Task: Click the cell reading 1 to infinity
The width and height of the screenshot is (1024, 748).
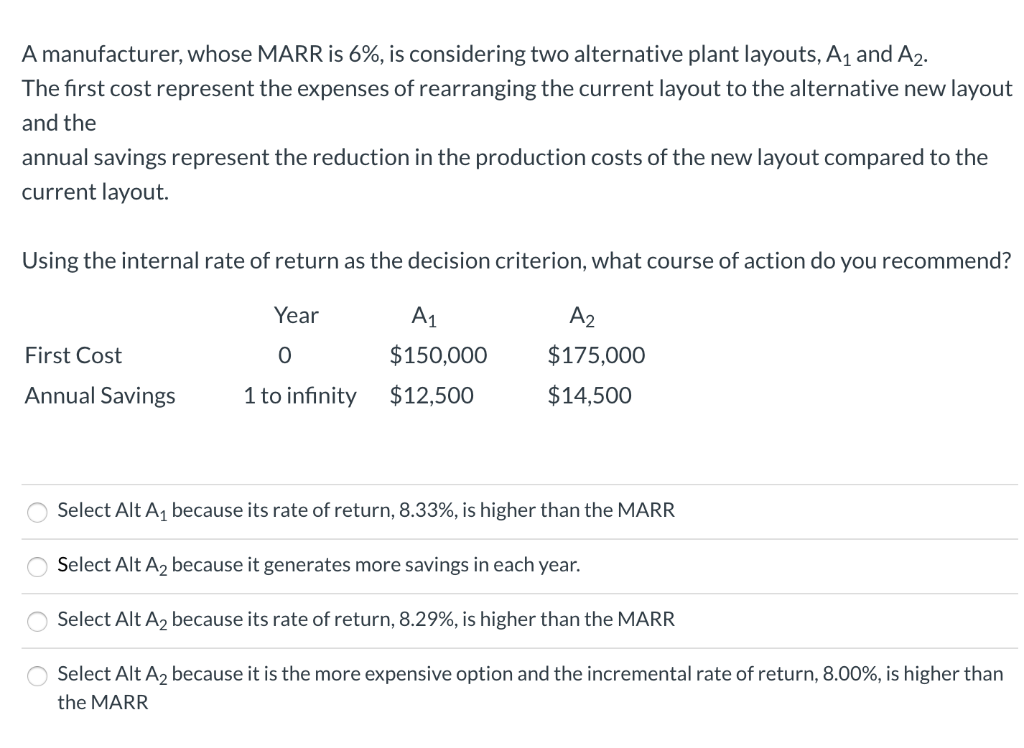Action: click(299, 395)
